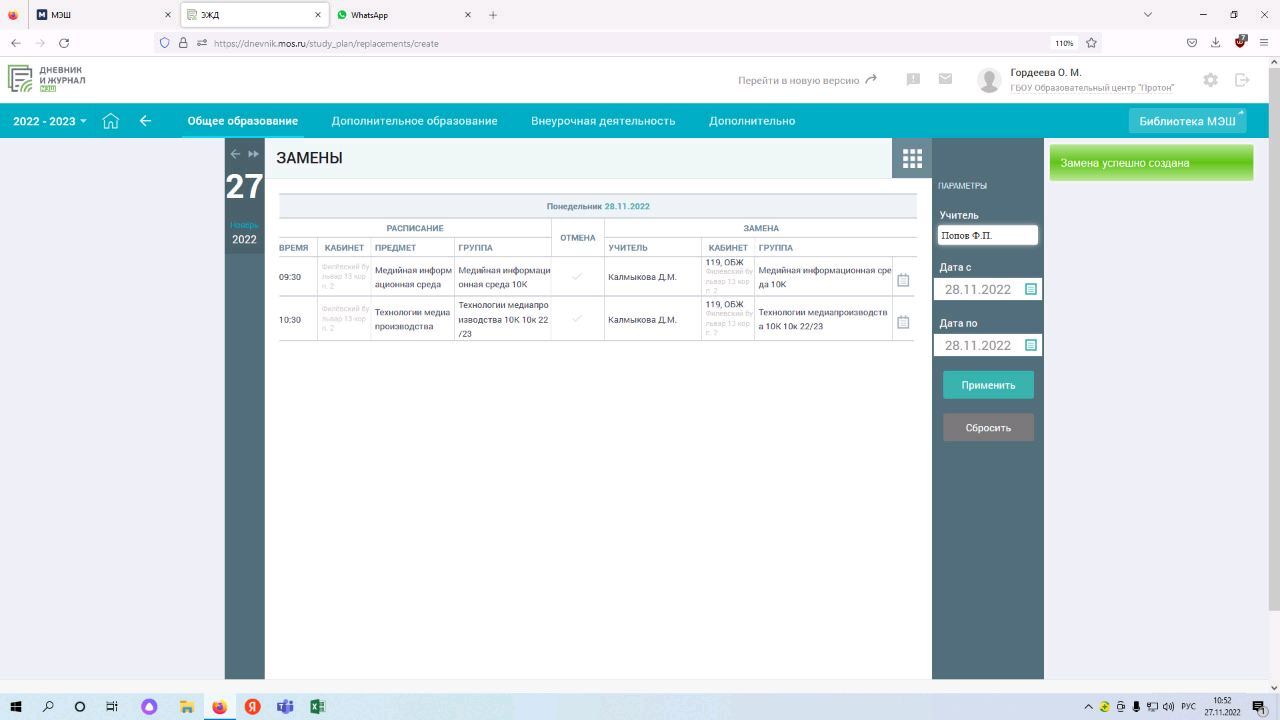Open Excel from the Windows taskbar
Screen dimensions: 1280x720
click(317, 706)
